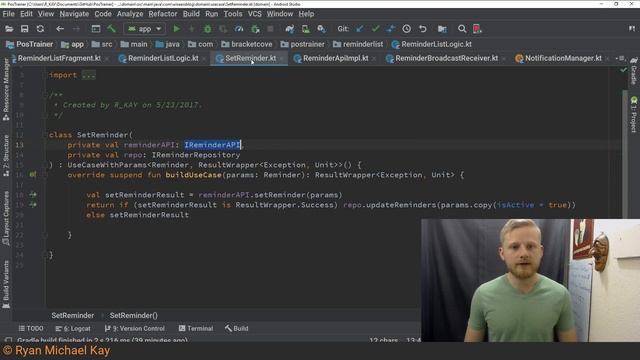This screenshot has width=640, height=360.
Task: Open the VCS menu
Action: 254,14
